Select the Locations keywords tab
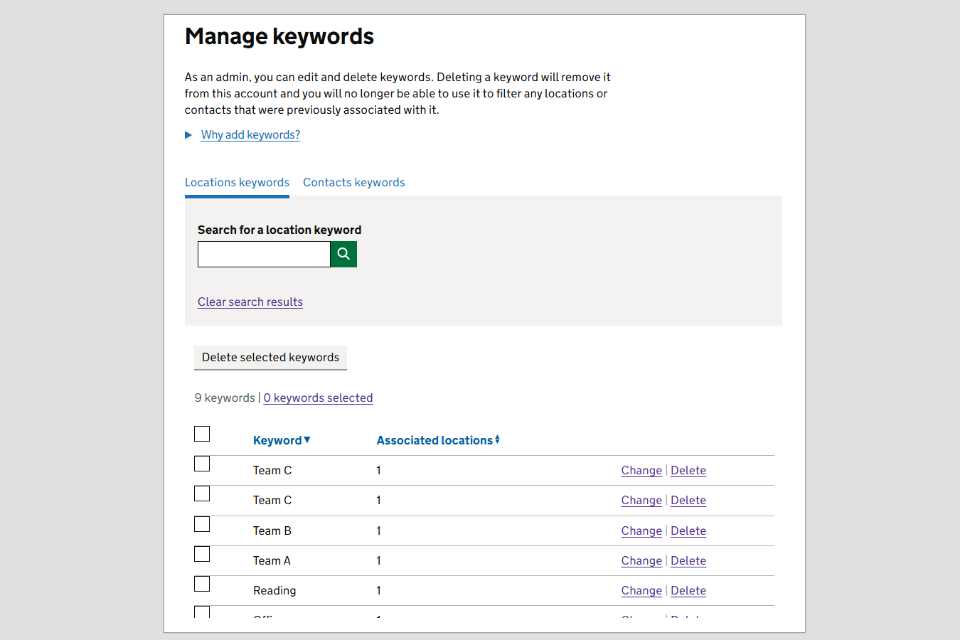 pyautogui.click(x=237, y=183)
